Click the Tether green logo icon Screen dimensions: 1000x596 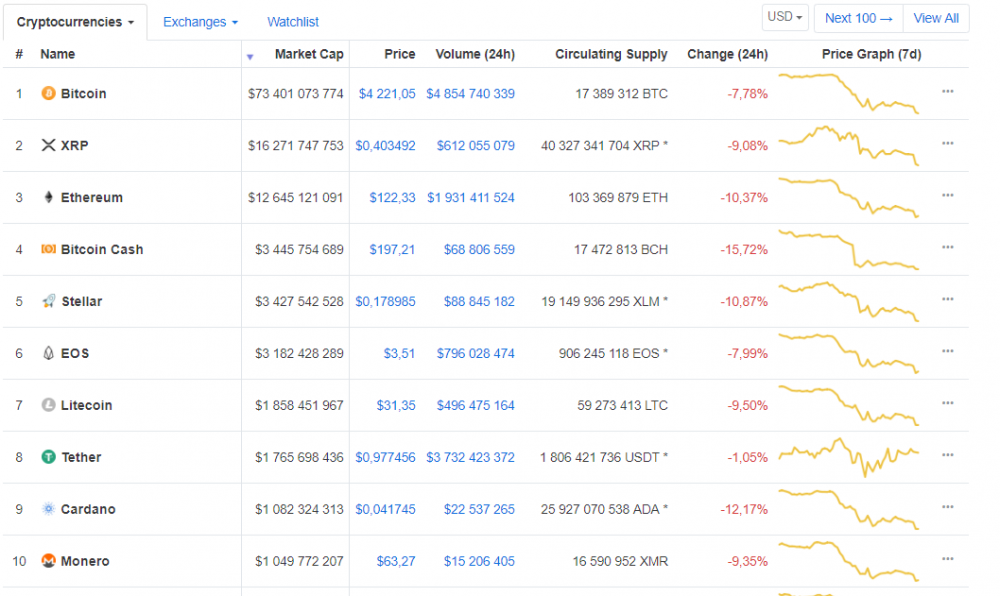click(x=48, y=456)
